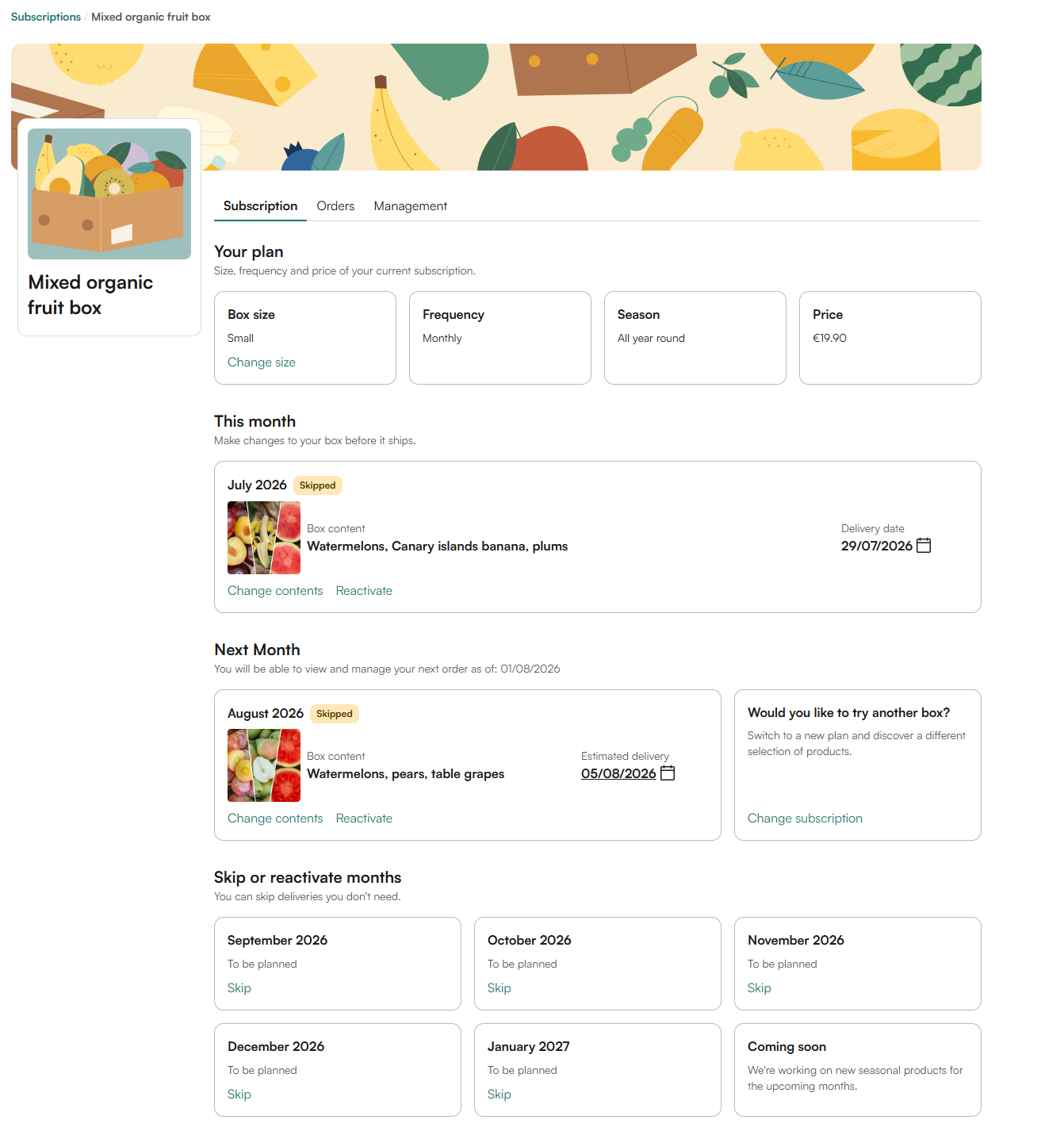
Task: Select the Subscription tab
Action: pyautogui.click(x=260, y=205)
